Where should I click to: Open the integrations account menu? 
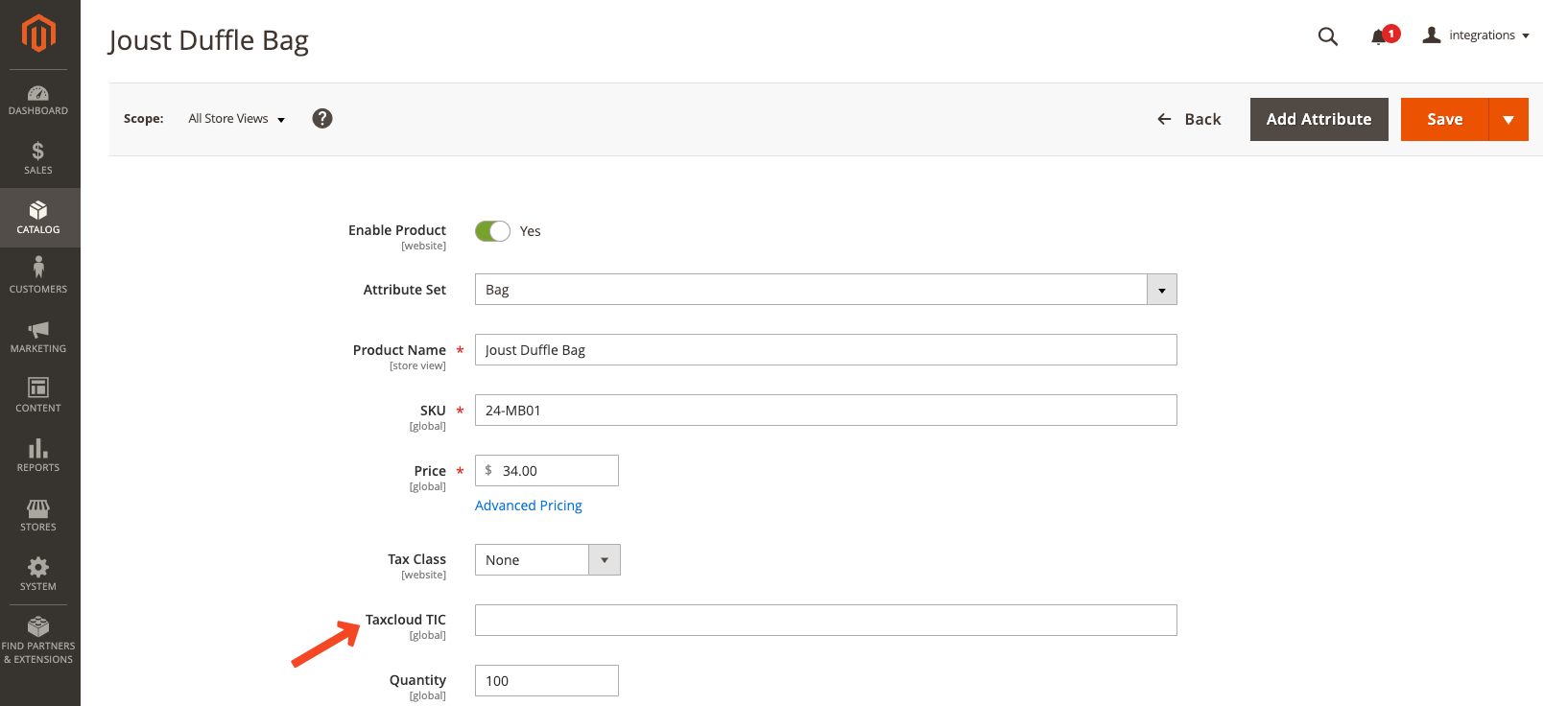pyautogui.click(x=1476, y=35)
